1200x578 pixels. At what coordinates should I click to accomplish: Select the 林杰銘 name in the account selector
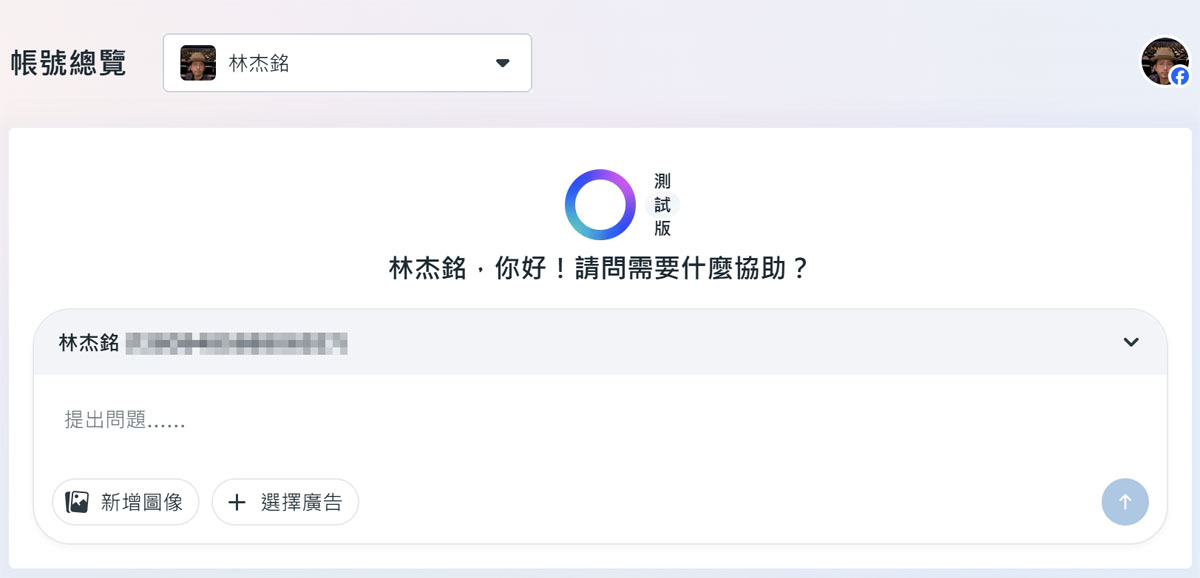(259, 63)
